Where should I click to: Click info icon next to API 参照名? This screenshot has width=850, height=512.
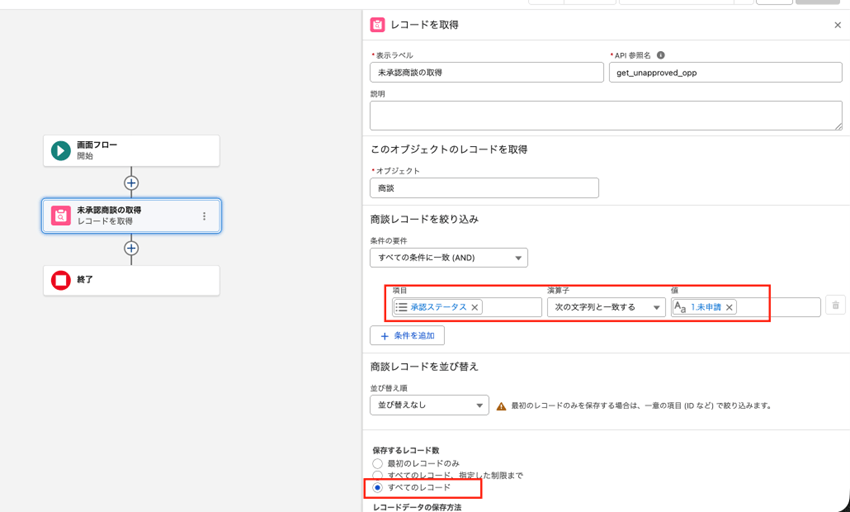point(661,56)
